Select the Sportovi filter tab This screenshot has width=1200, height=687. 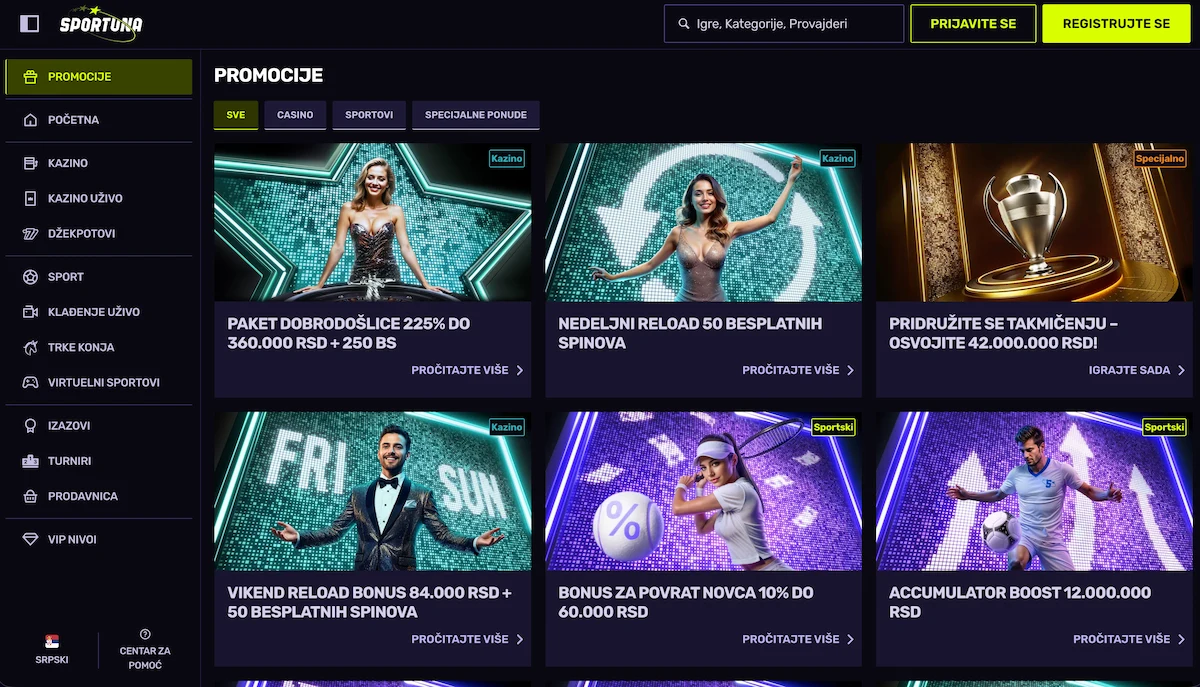pos(369,115)
